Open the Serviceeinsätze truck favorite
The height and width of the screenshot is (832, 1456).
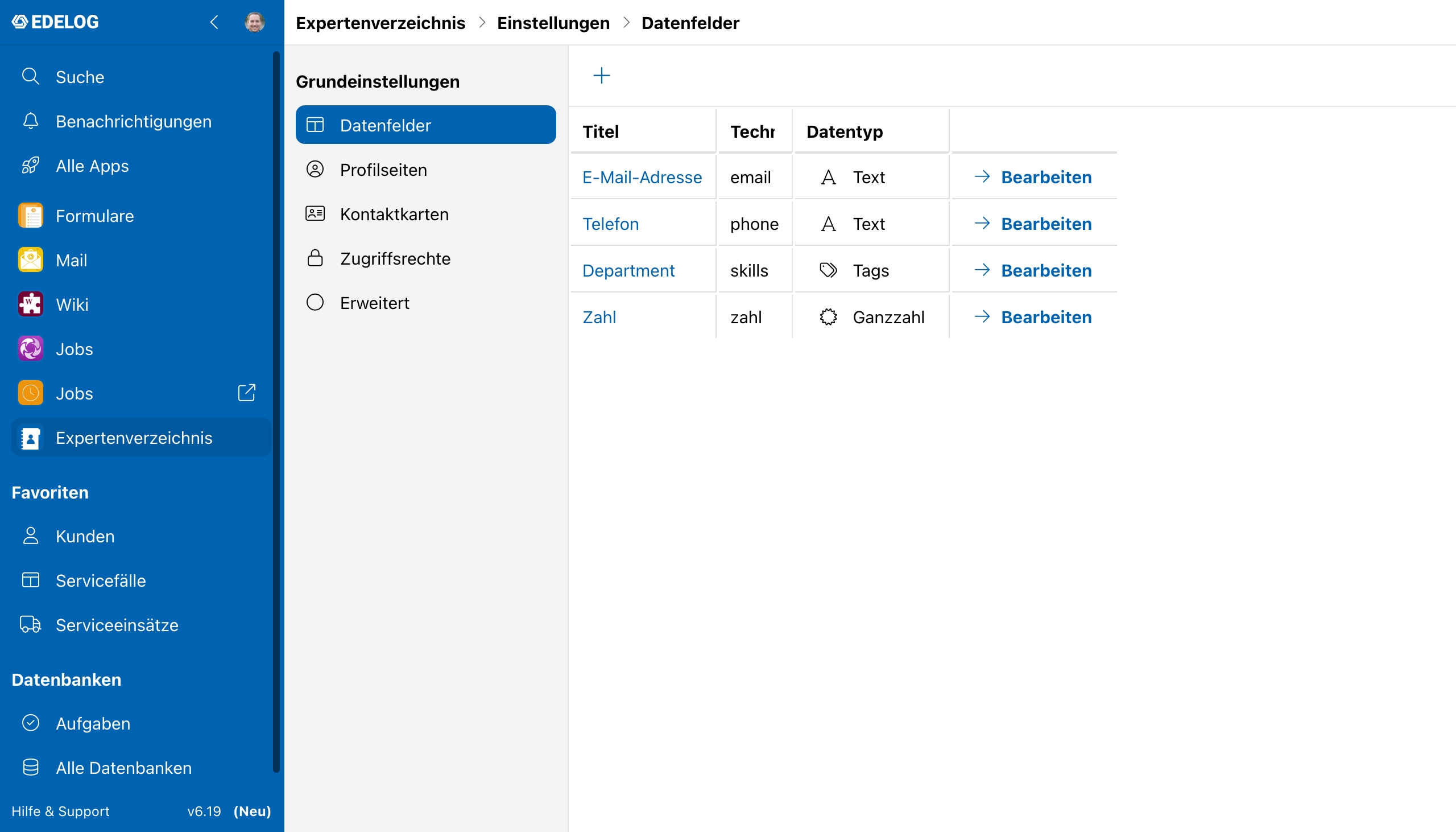142,625
